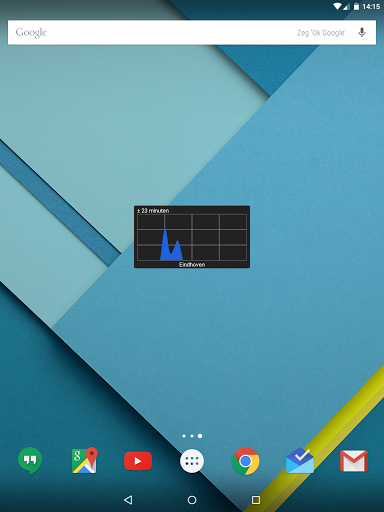
Task: Open the Inbox by Gmail app
Action: coord(300,461)
